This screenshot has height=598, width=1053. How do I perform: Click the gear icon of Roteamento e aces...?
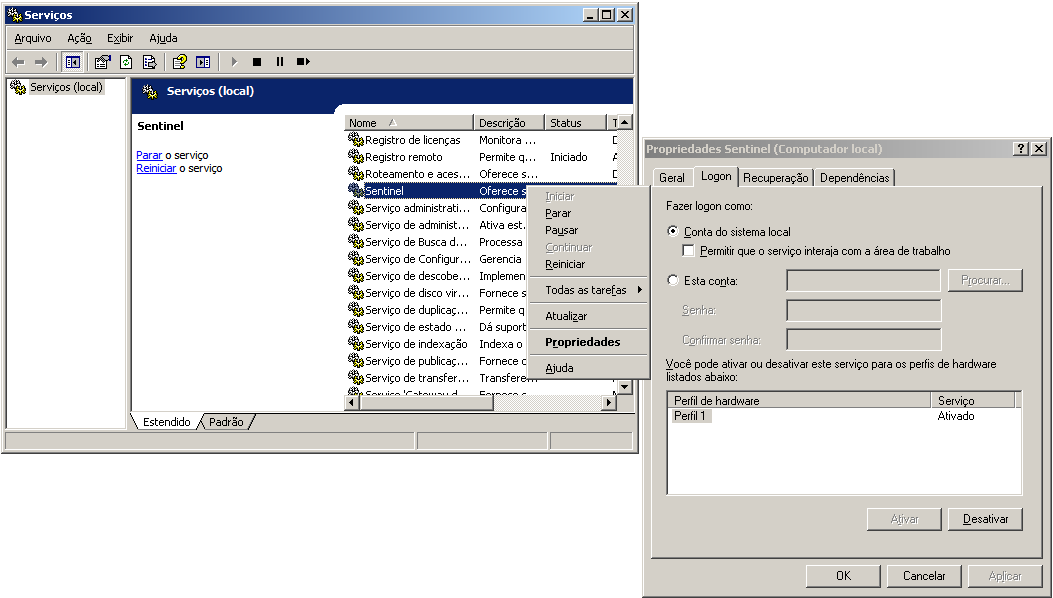(355, 173)
